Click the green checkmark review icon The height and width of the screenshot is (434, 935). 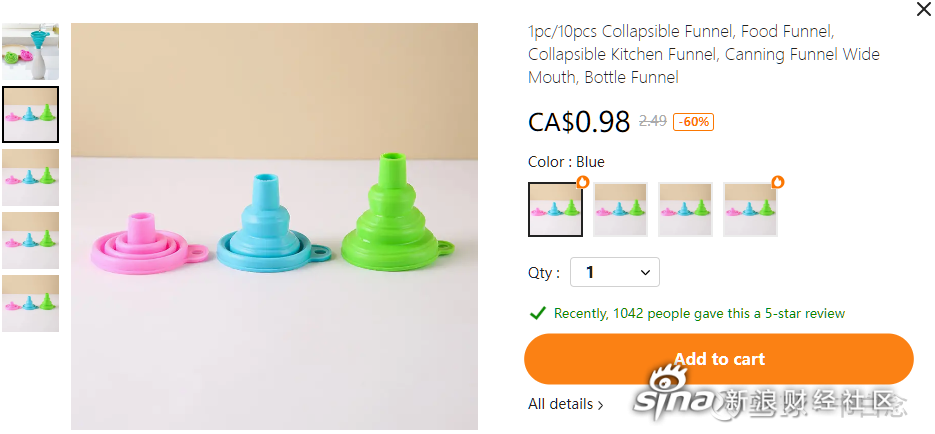point(538,313)
